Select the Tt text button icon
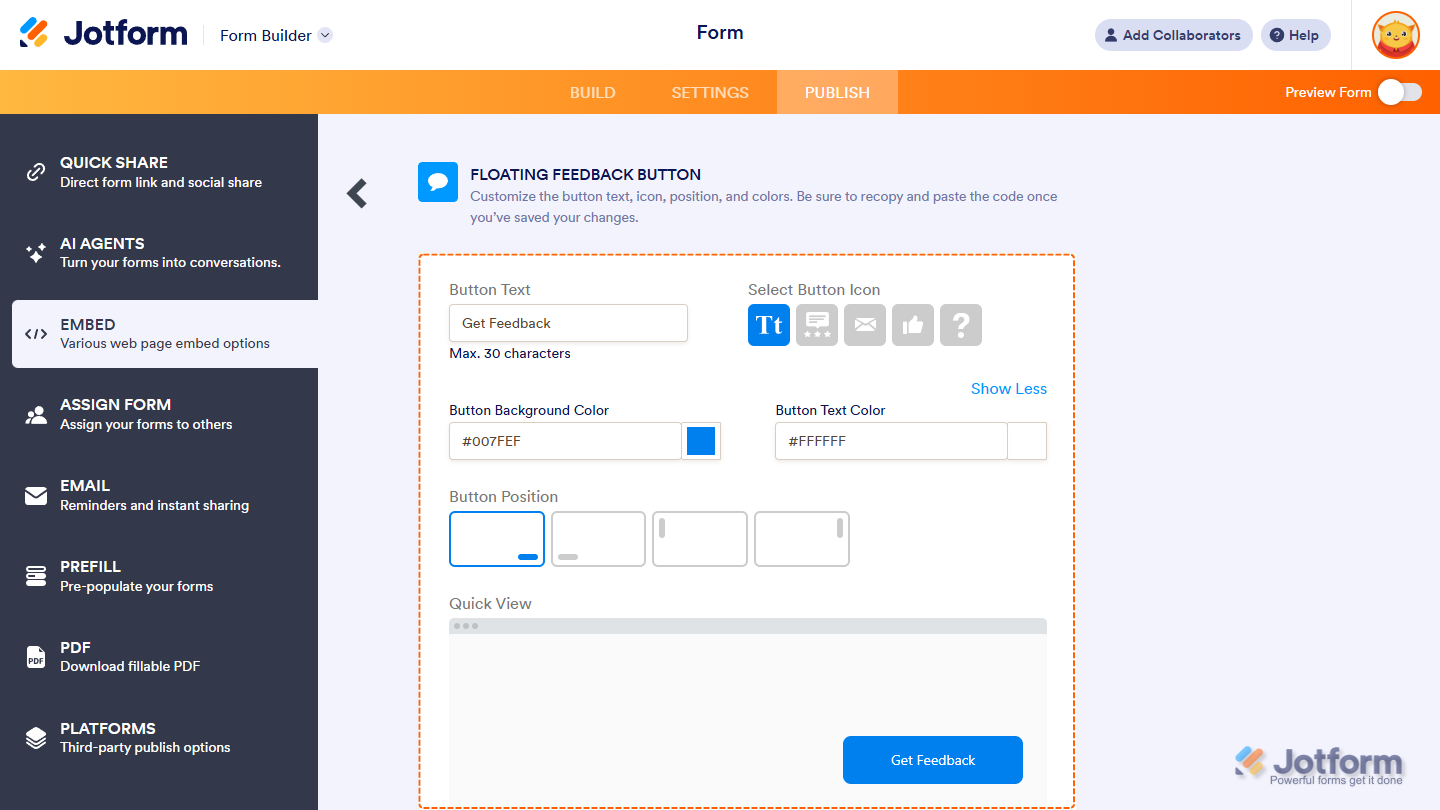1440x810 pixels. (768, 324)
